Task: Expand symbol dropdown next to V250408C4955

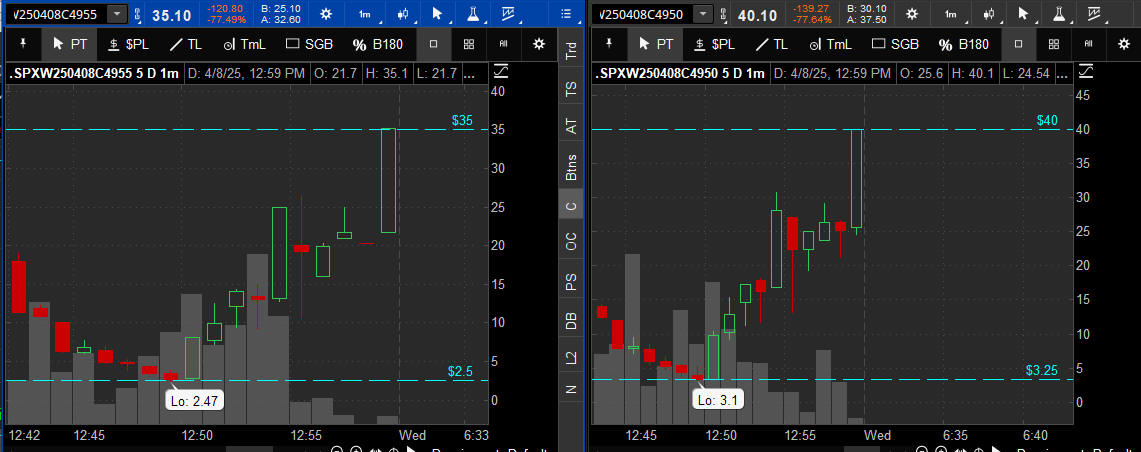Action: [x=118, y=14]
